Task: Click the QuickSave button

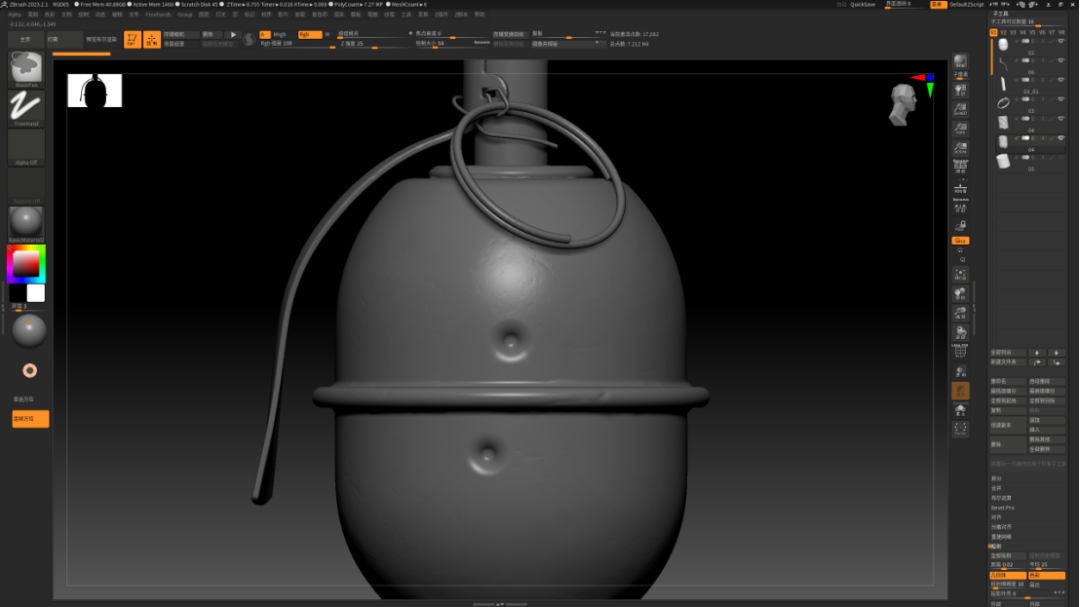Action: [862, 4]
